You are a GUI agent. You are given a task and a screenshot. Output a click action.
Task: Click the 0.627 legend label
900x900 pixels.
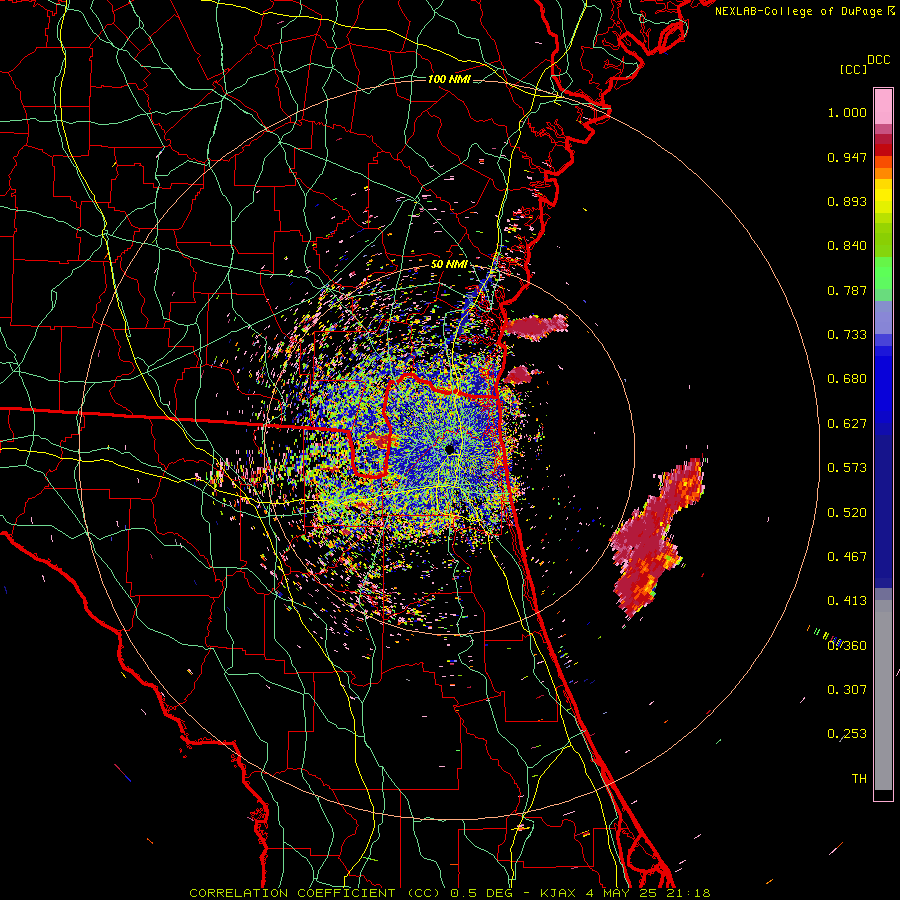847,424
